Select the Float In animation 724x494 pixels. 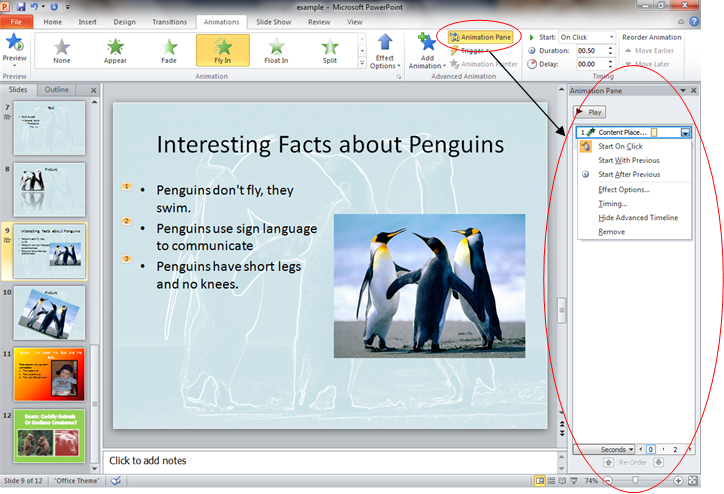click(276, 49)
